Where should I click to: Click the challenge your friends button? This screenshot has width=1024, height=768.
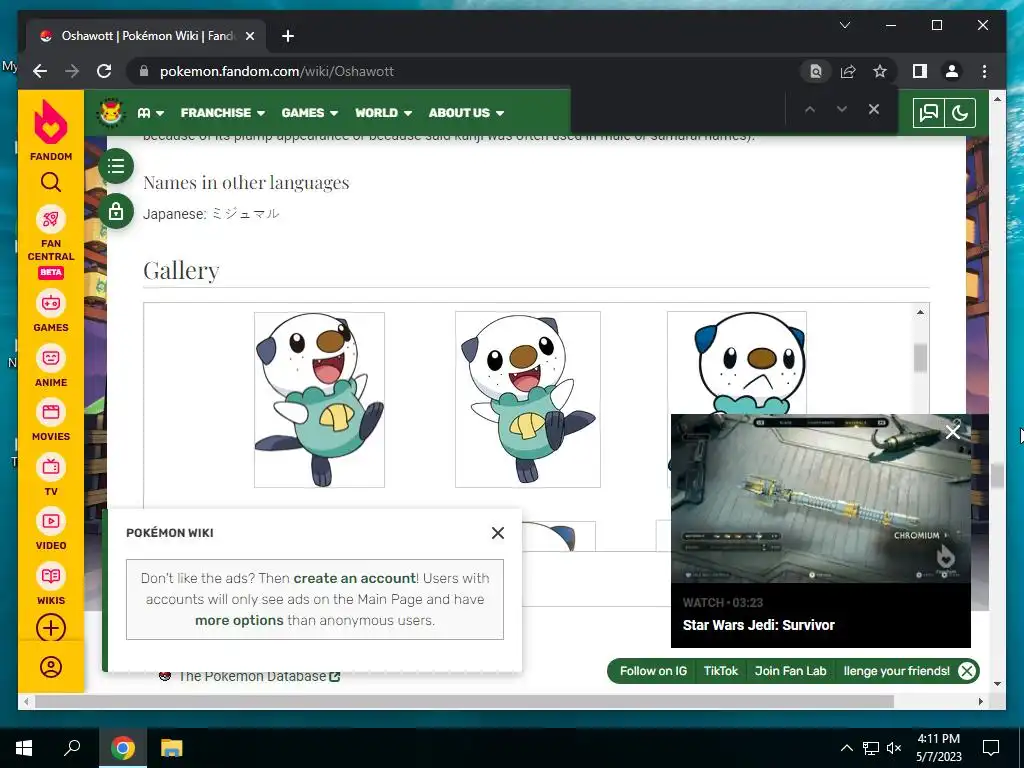pyautogui.click(x=896, y=671)
